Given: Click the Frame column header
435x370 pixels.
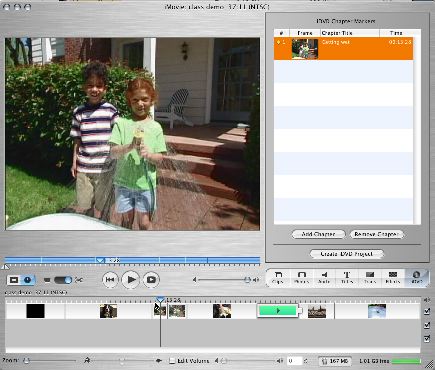Looking at the screenshot, I should [305, 33].
